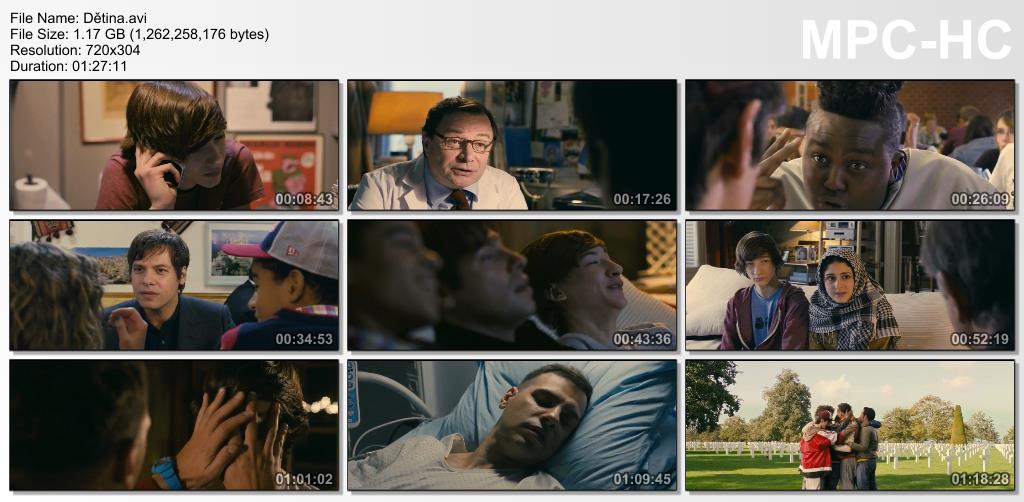Click the thumbnail of boy on phone
This screenshot has width=1024, height=502.
(x=174, y=145)
